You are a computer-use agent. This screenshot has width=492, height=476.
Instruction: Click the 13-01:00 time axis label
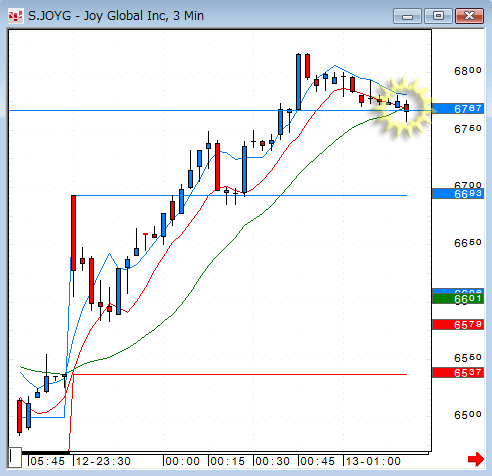point(373,461)
